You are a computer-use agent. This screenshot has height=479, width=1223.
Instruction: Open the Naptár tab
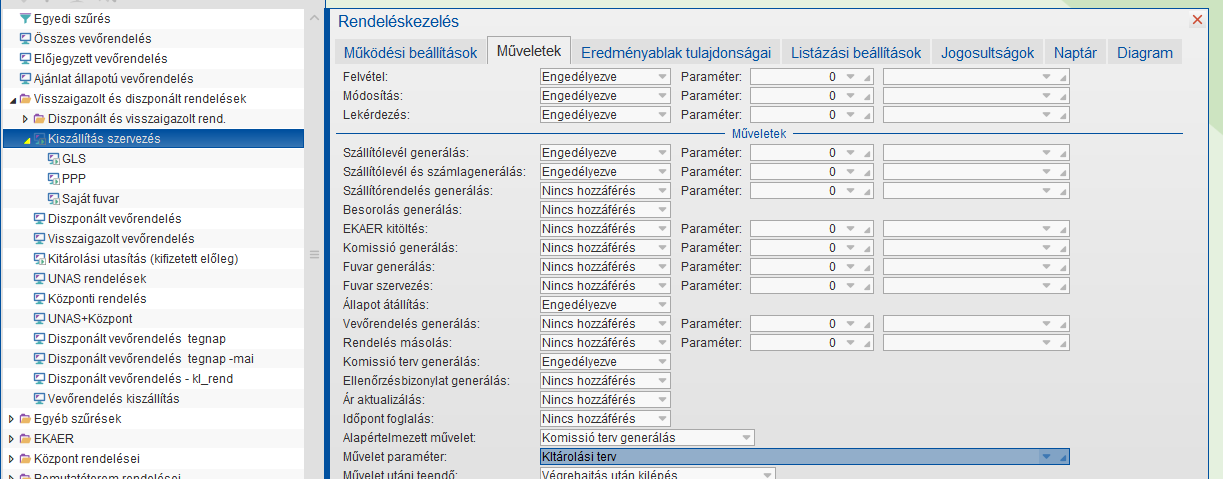pyautogui.click(x=1076, y=53)
